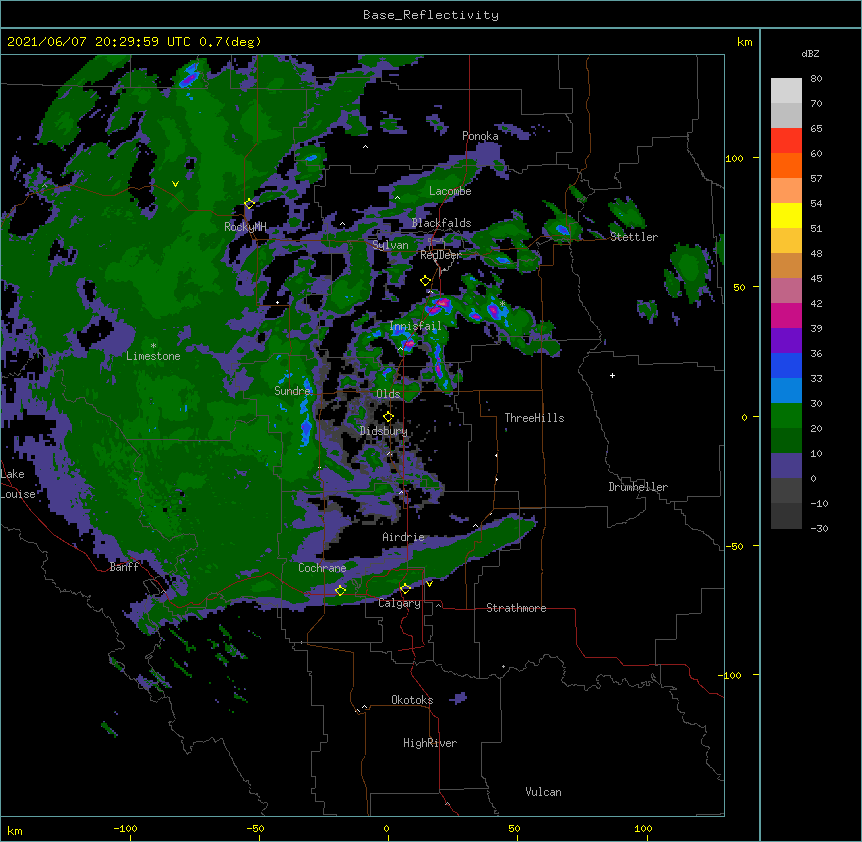The image size is (862, 842).
Task: Click the Banff label
Action: [124, 567]
